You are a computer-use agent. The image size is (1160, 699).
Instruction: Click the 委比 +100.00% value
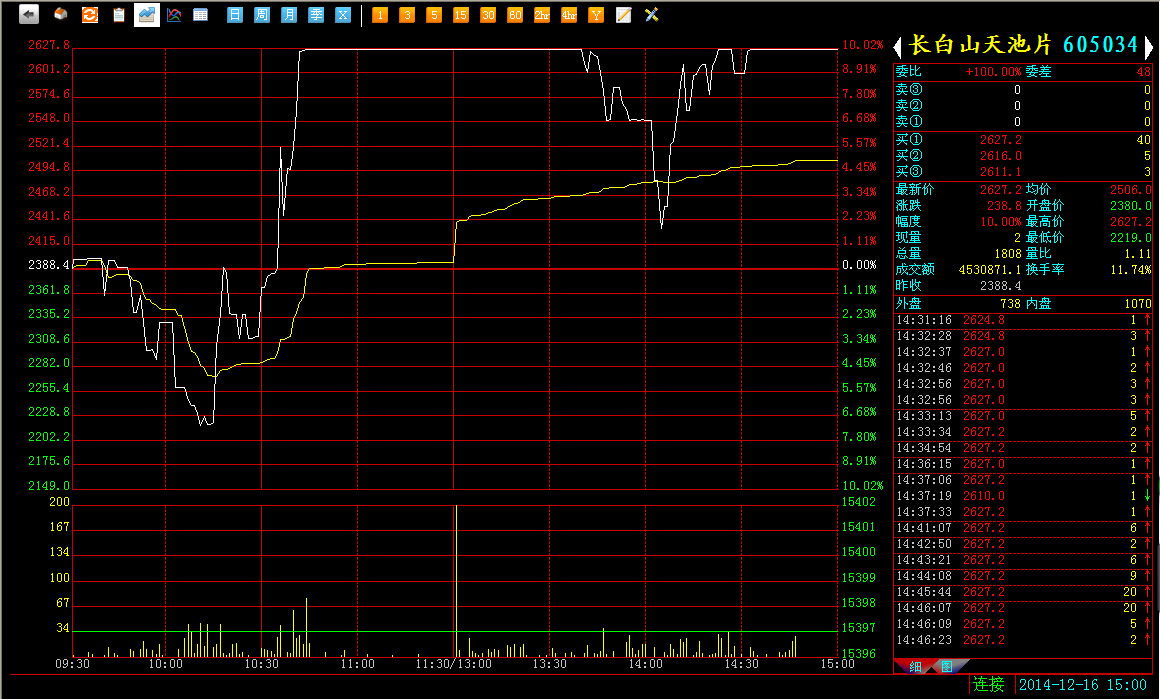pyautogui.click(x=994, y=72)
